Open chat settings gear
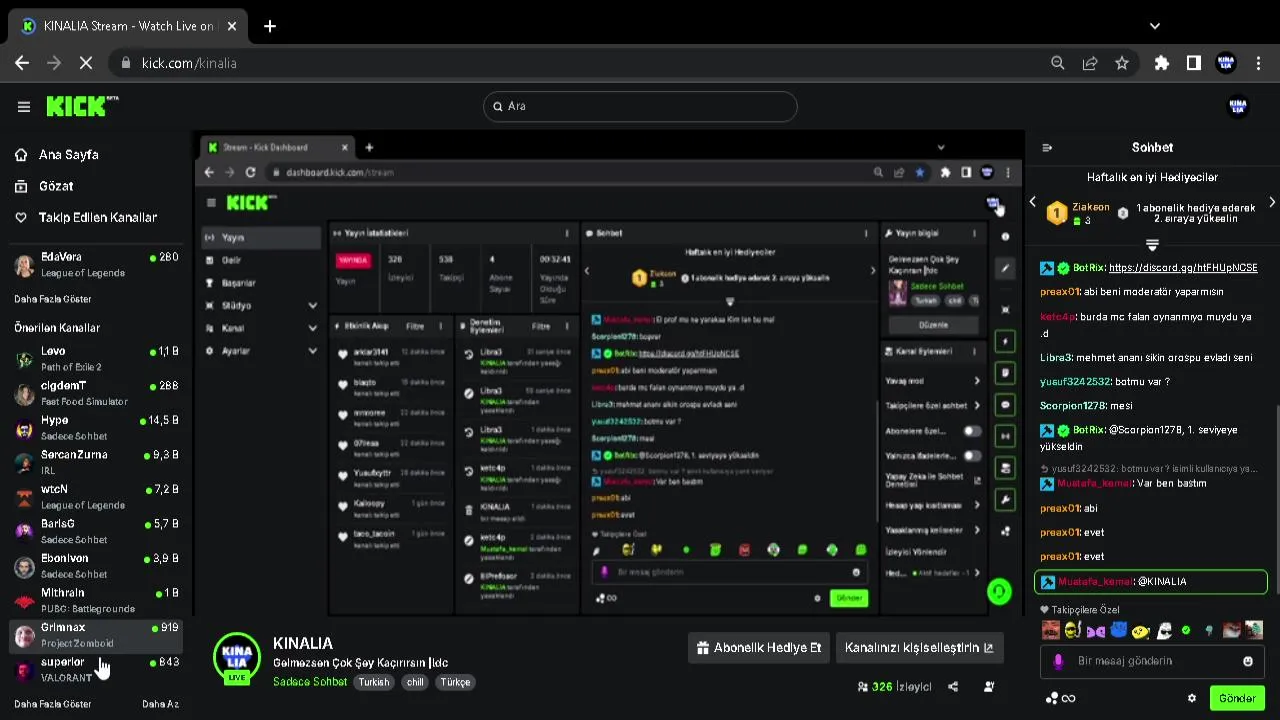Screen dimensions: 1280x720 pos(1192,698)
